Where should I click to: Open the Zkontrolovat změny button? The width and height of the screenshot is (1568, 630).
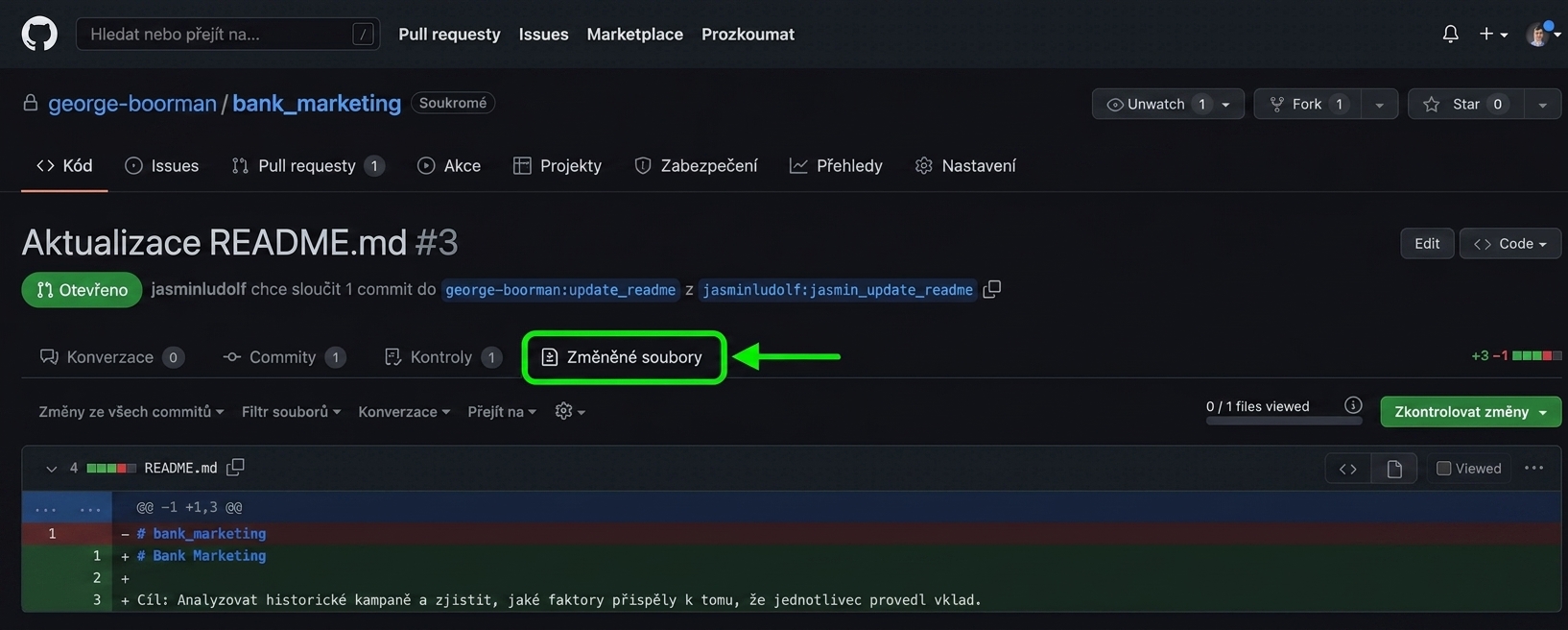tap(1471, 411)
